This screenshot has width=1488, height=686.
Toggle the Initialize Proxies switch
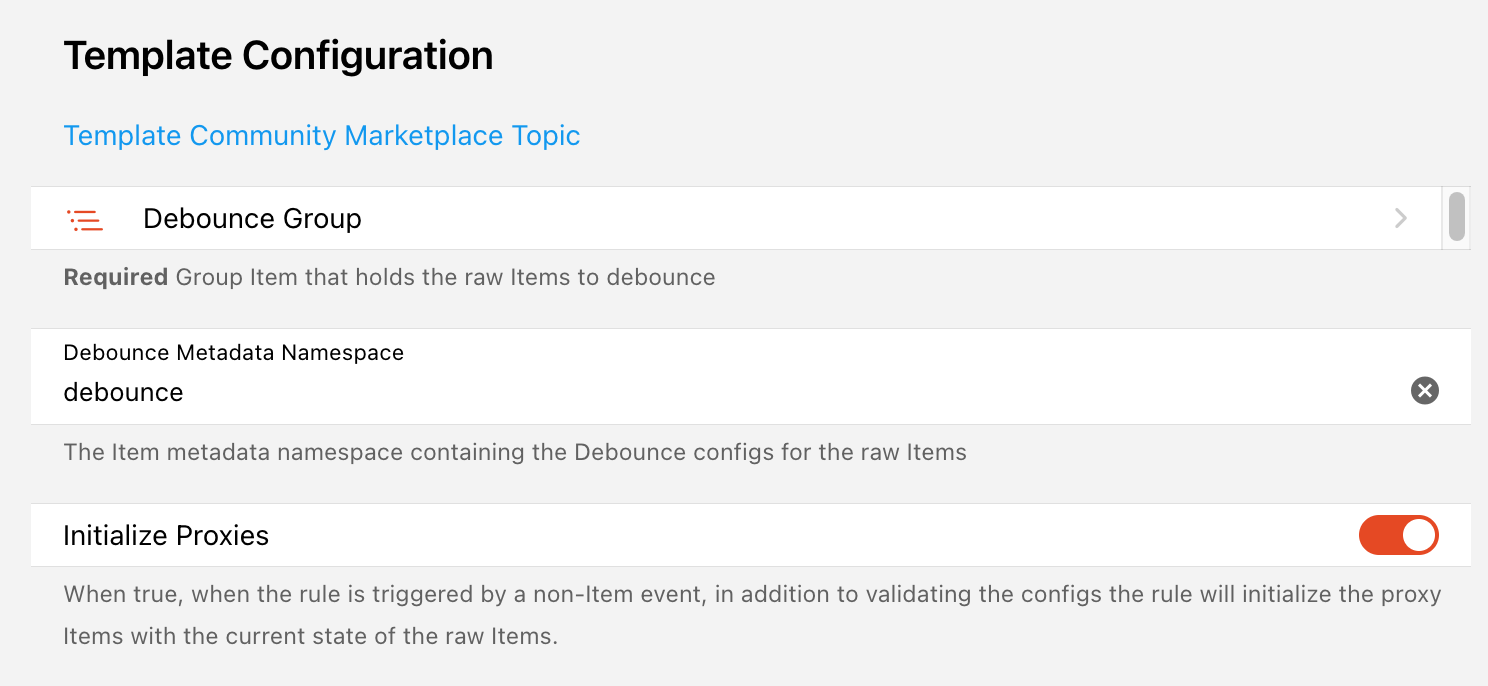[x=1398, y=535]
